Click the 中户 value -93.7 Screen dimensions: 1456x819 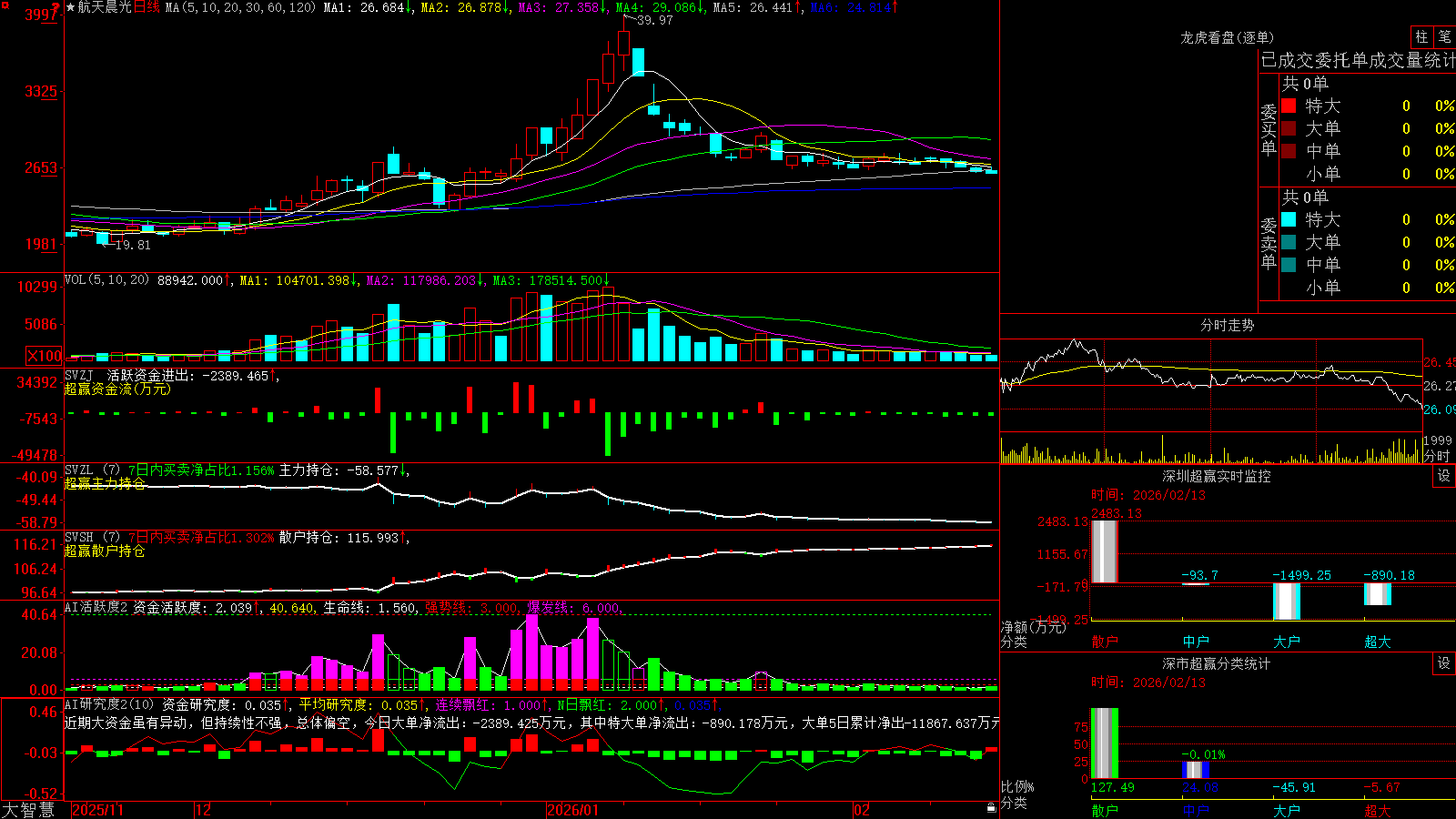[x=1199, y=575]
